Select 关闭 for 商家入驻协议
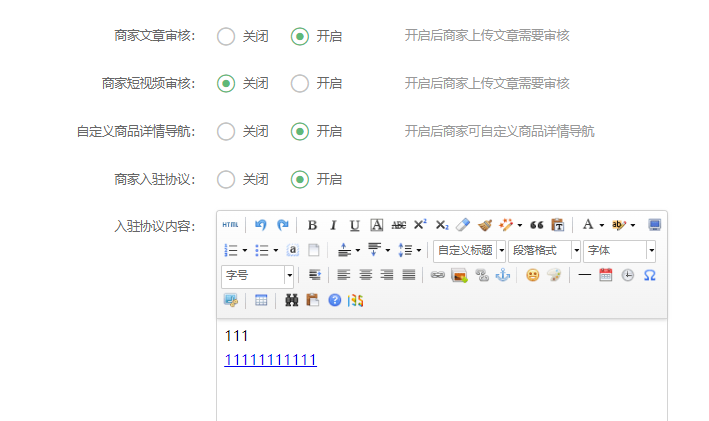 (x=226, y=180)
